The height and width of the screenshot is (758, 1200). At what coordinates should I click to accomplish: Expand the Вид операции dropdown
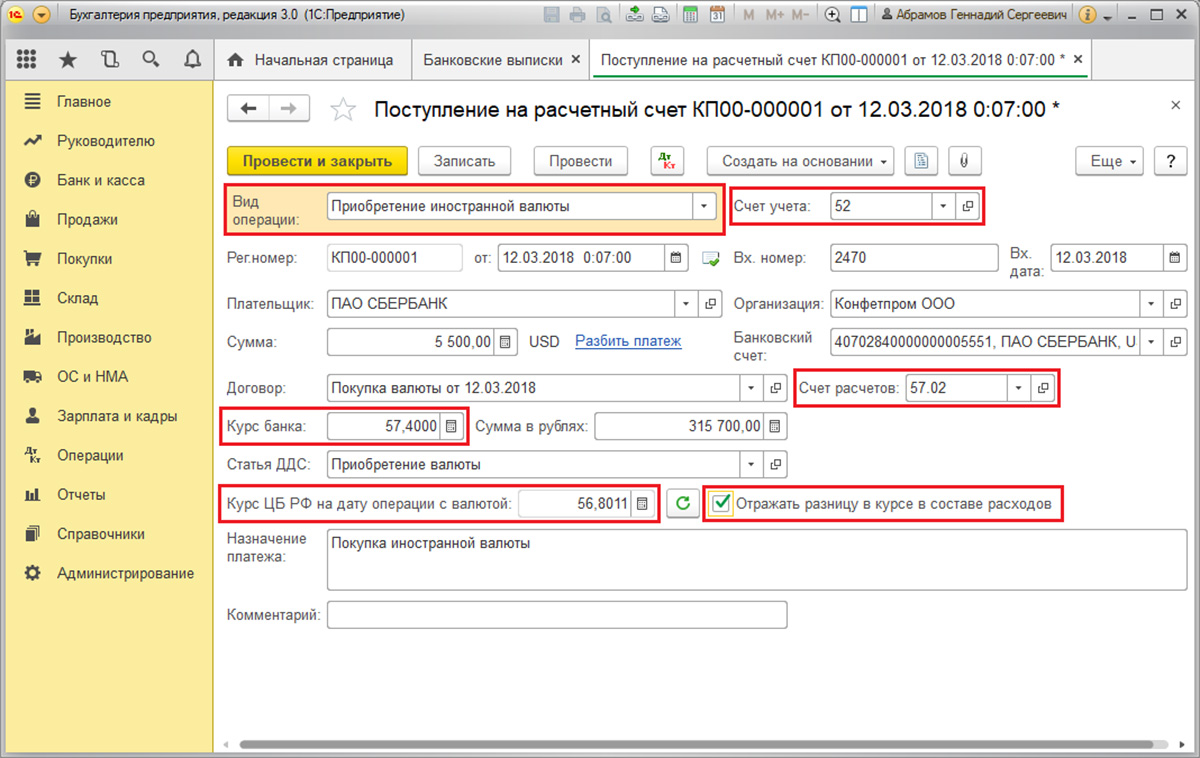point(705,207)
